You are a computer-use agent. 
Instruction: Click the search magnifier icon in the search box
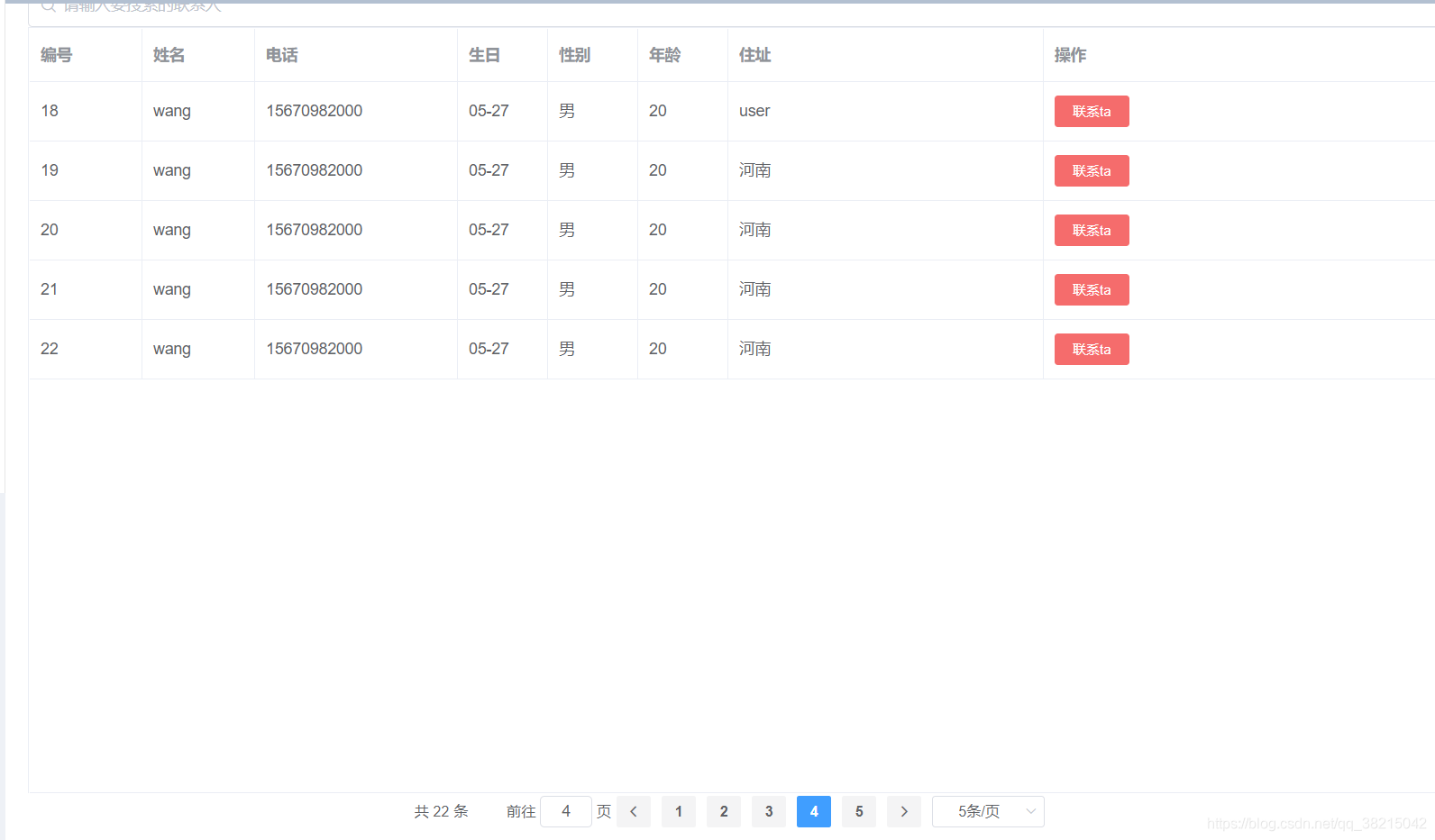(49, 6)
